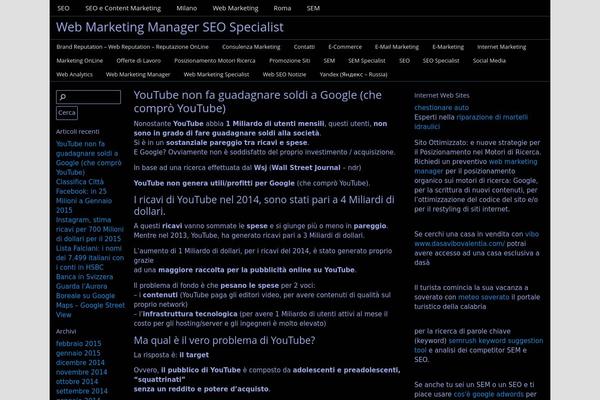This screenshot has width=600, height=400.
Task: Click heading I ricavi di YouTube nel 2014
Action: tap(264, 206)
